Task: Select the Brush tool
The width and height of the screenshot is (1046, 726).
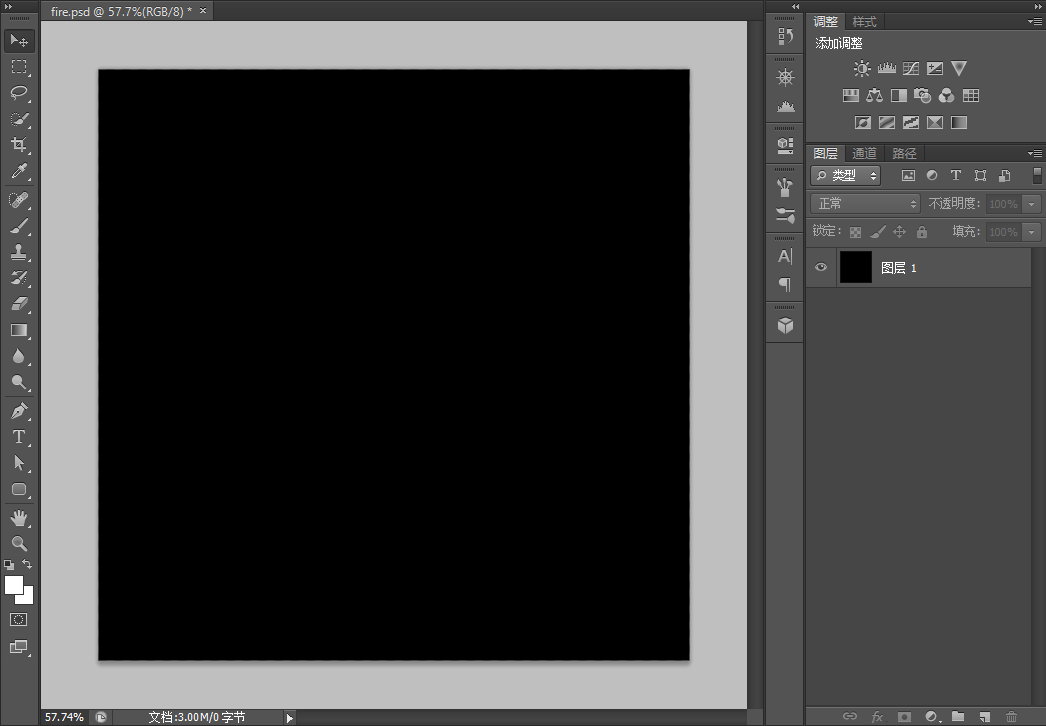Action: 19,226
